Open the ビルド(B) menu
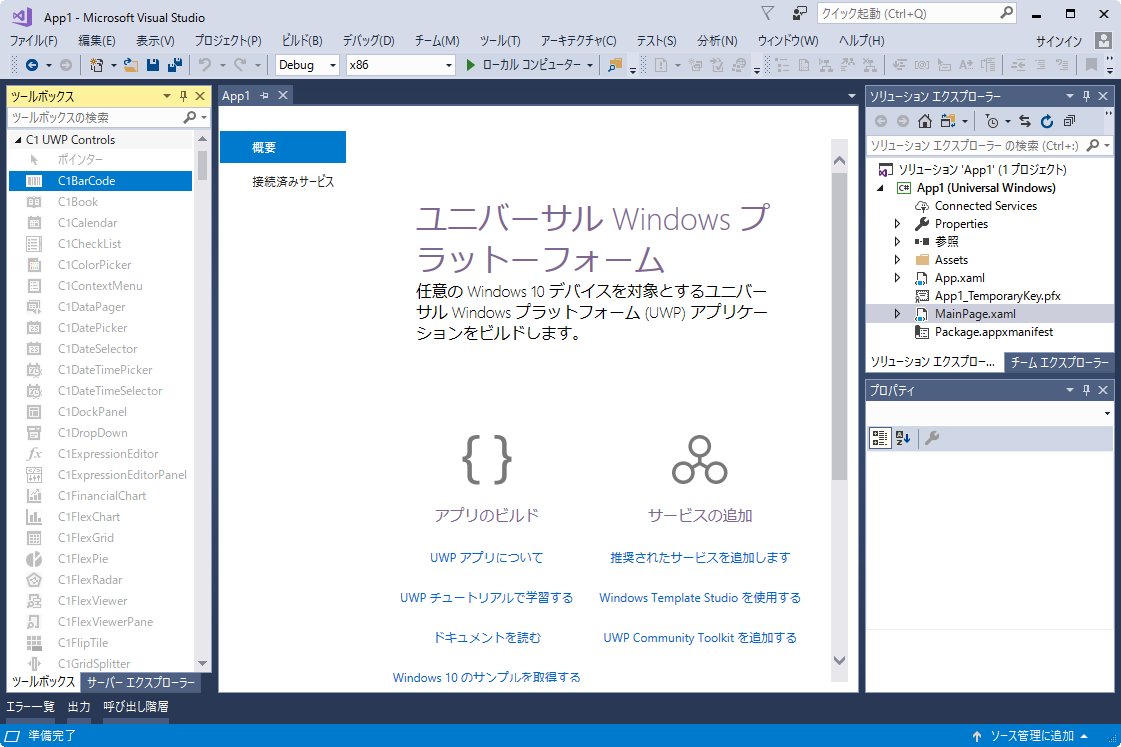Image resolution: width=1121 pixels, height=747 pixels. [x=302, y=41]
